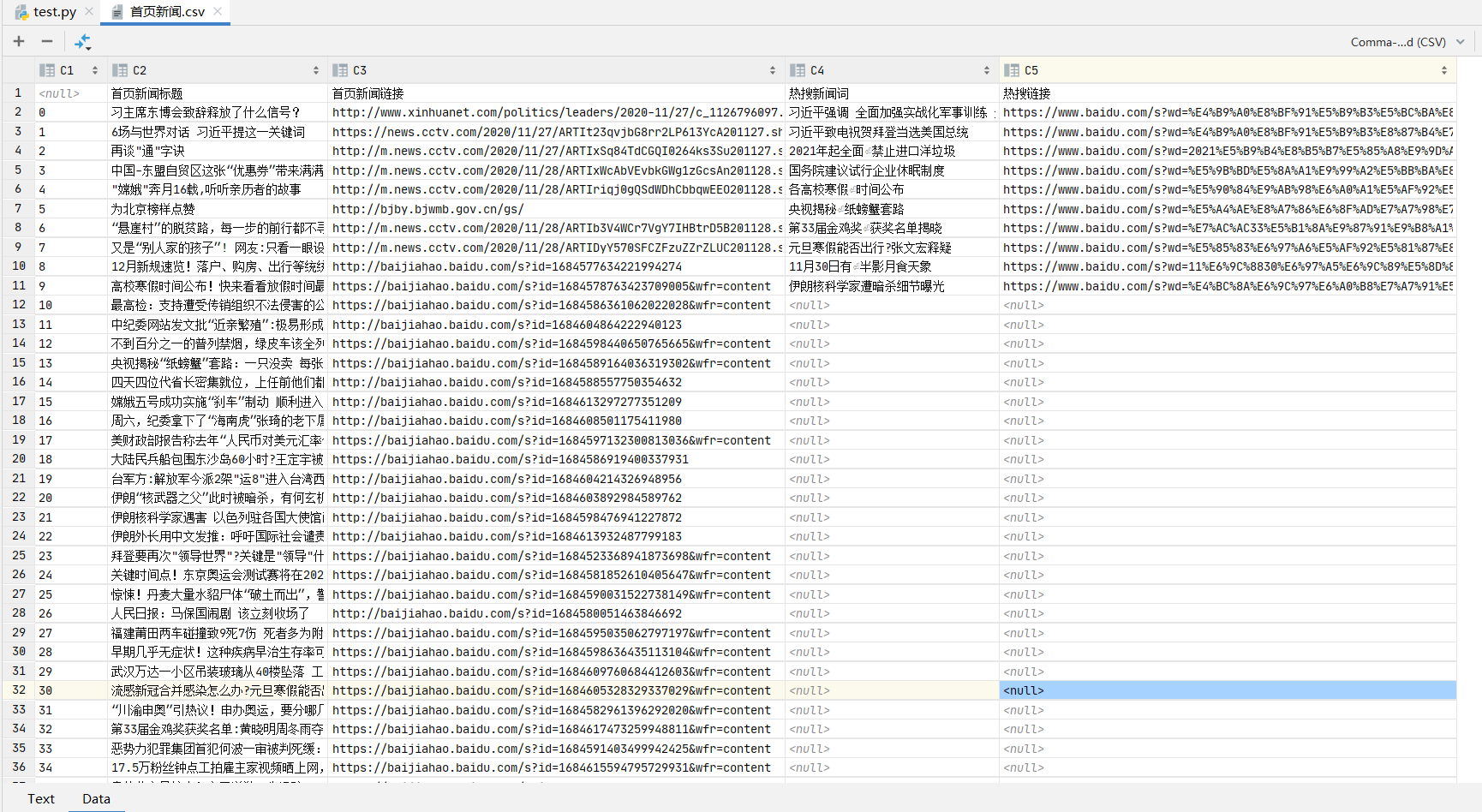This screenshot has width=1482, height=812.
Task: Toggle sort arrows on column C2
Action: (316, 70)
